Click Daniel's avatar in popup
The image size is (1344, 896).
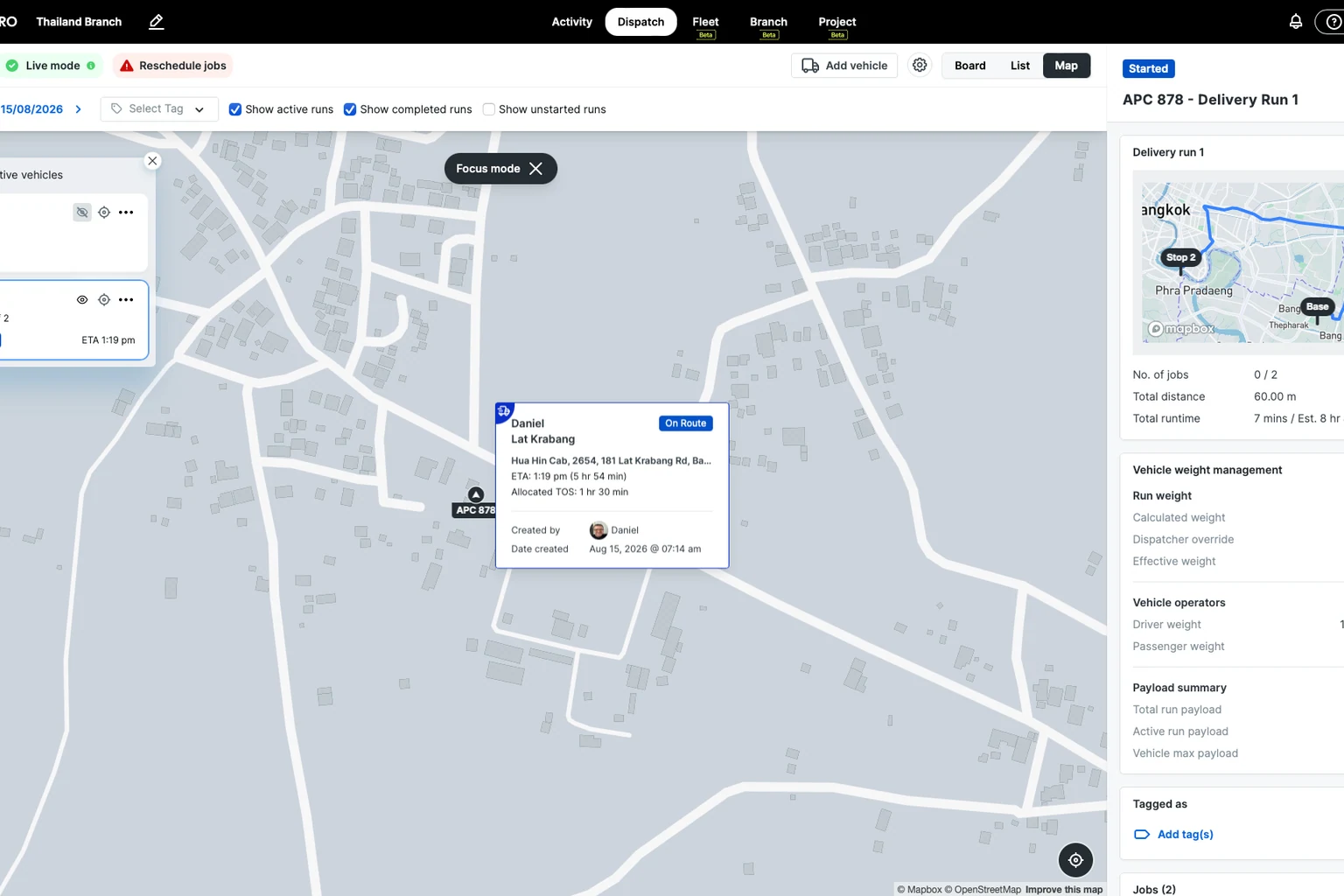point(598,530)
